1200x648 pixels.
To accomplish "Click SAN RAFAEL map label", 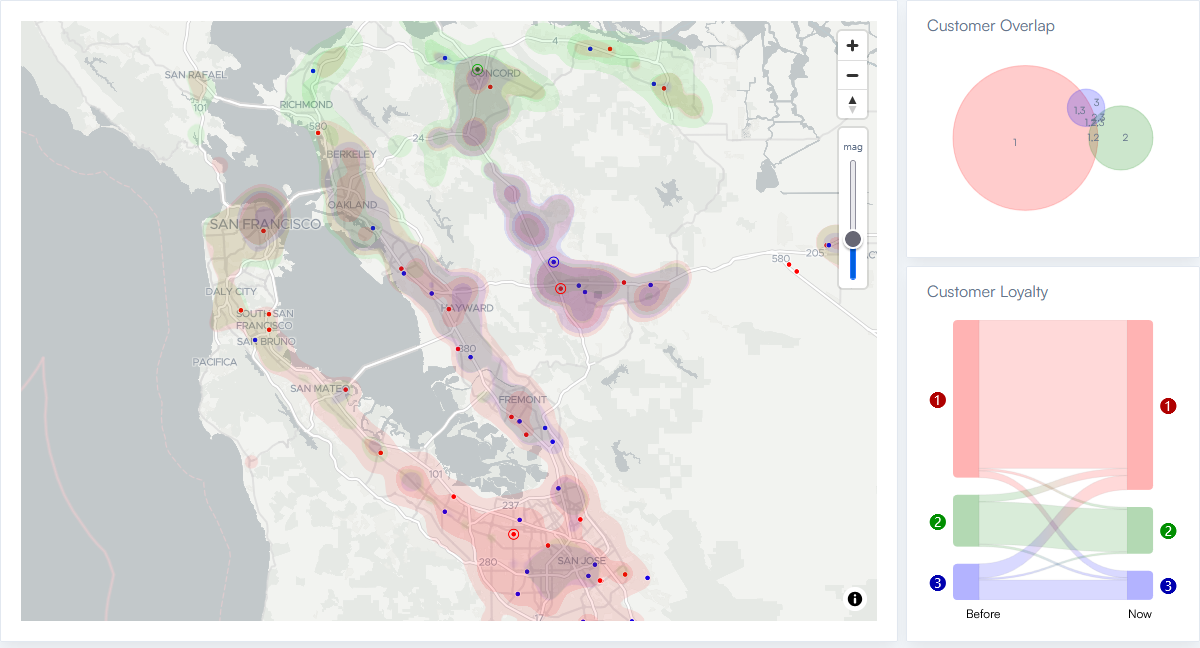I will coord(196,75).
